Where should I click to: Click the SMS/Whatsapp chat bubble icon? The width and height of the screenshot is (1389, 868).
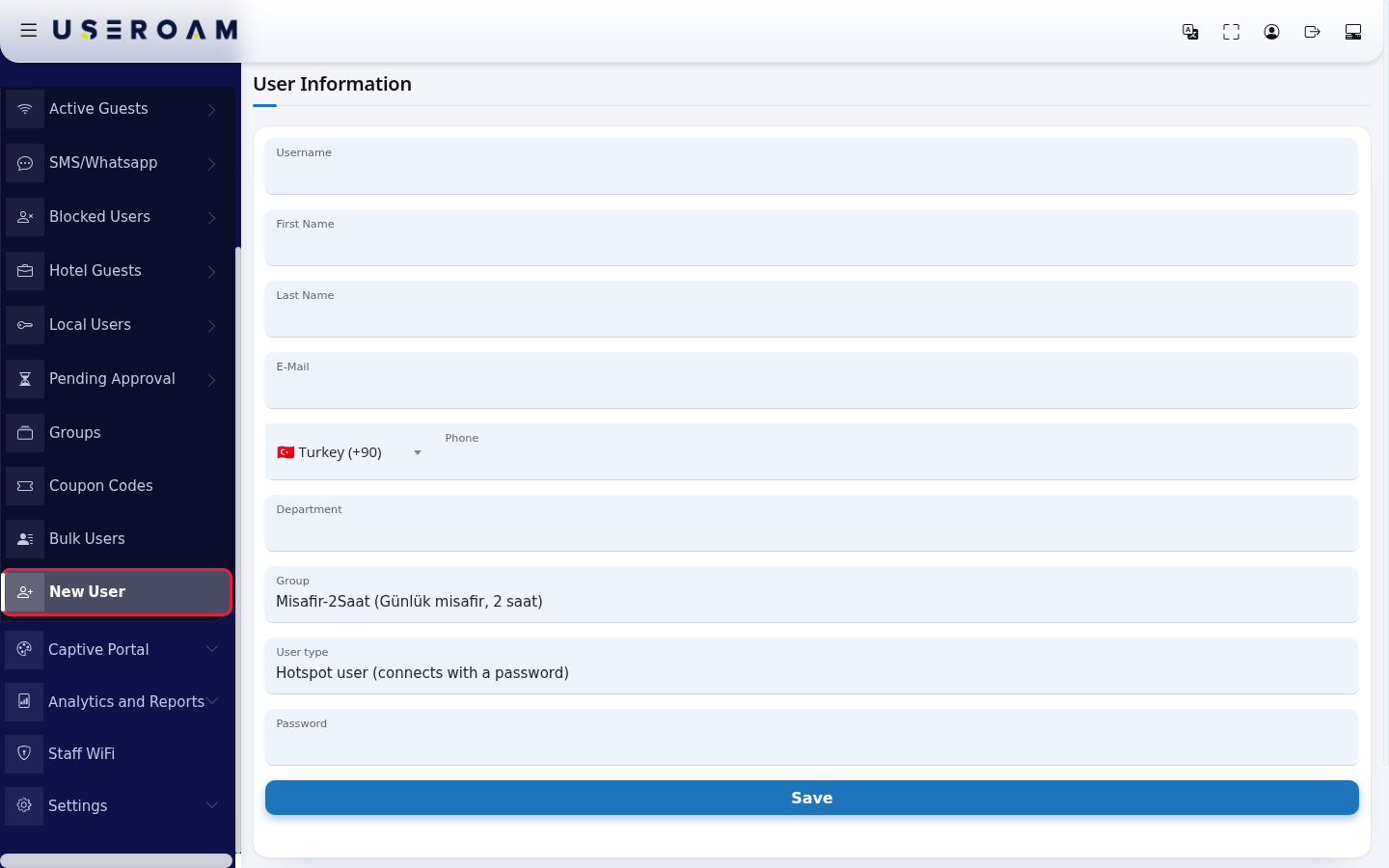pyautogui.click(x=25, y=163)
